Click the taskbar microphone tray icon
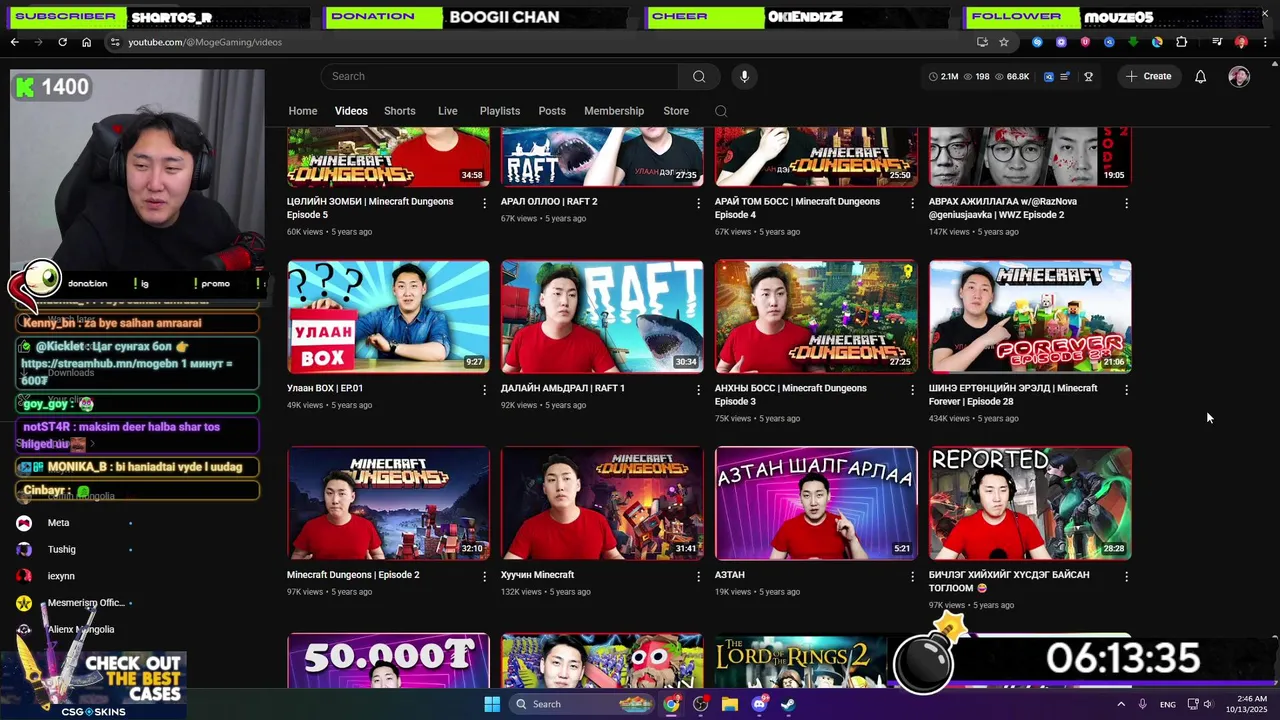Screen dimensions: 1280x720 tap(1143, 704)
